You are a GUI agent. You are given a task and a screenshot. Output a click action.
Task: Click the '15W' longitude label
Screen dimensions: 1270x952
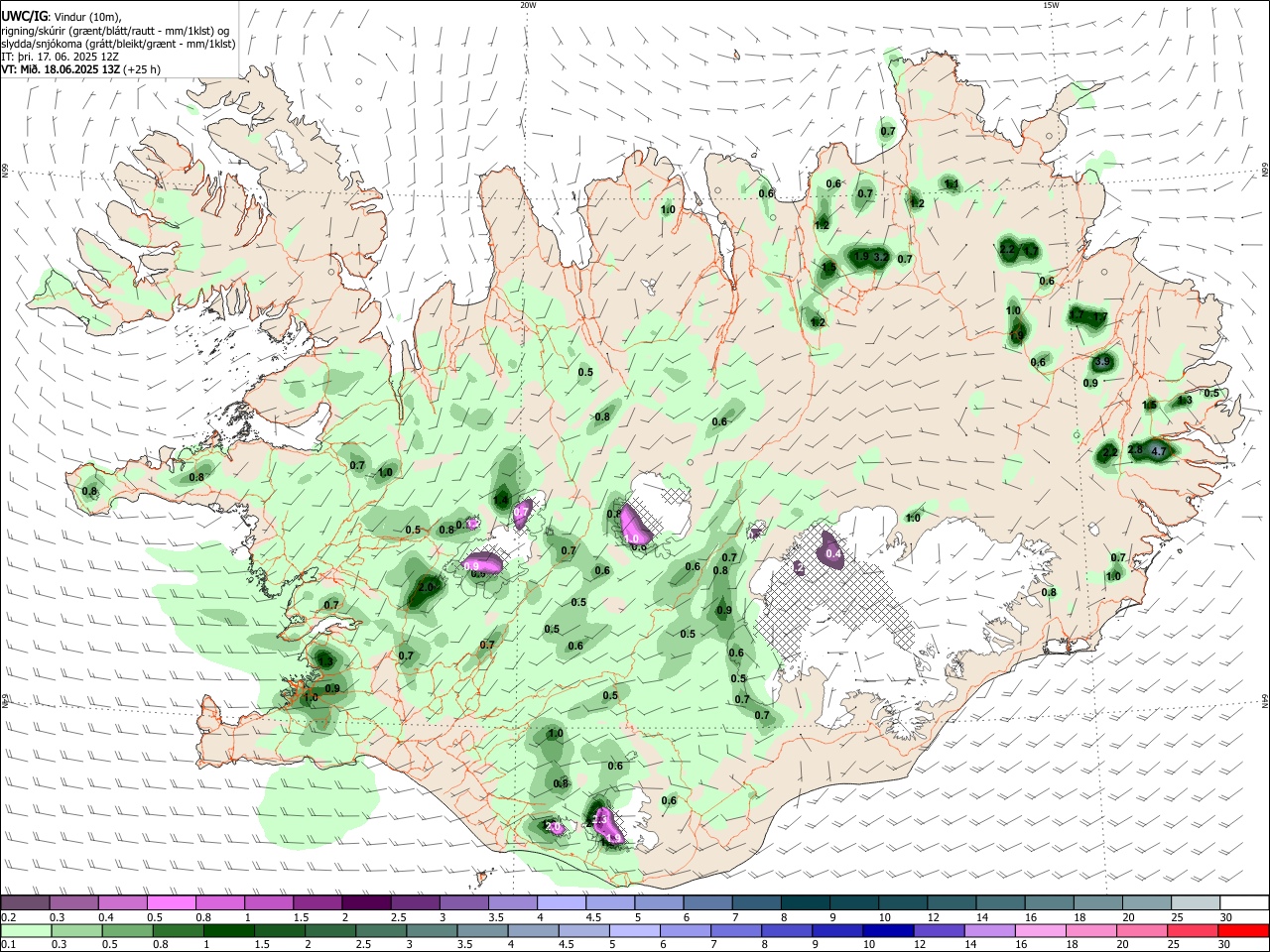[x=1051, y=4]
